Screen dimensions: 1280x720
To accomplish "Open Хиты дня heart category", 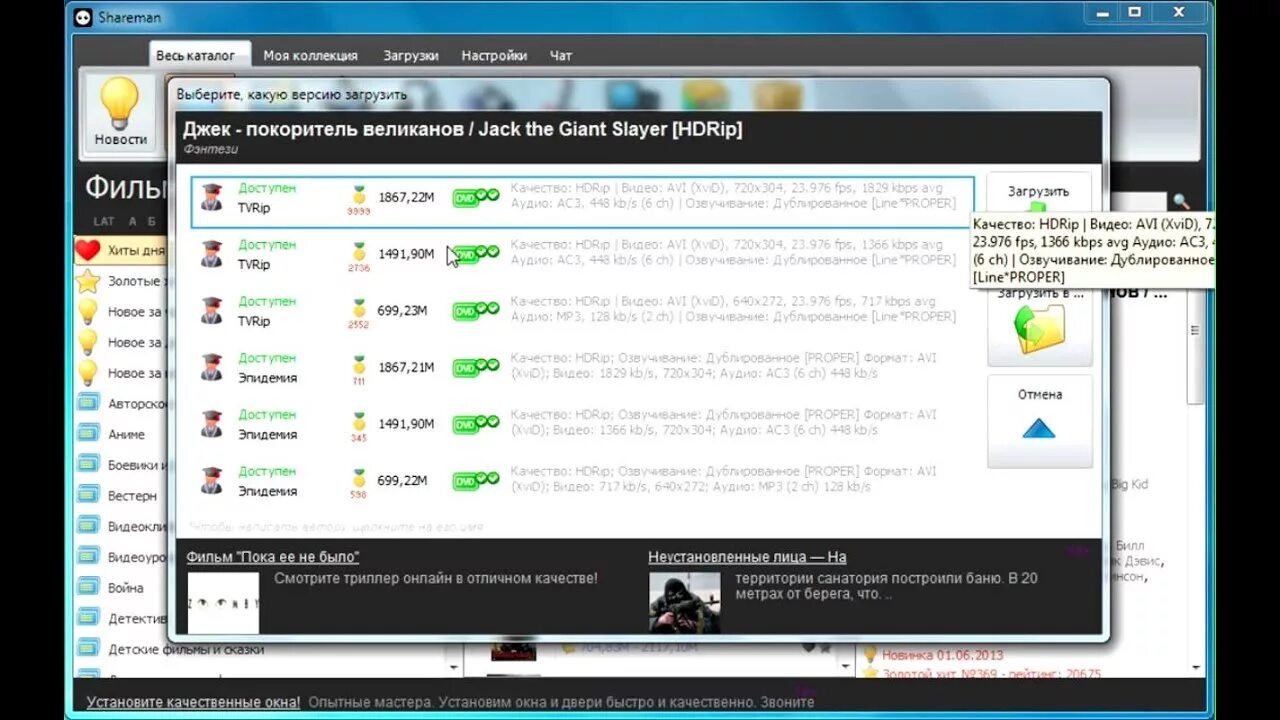I will point(120,250).
